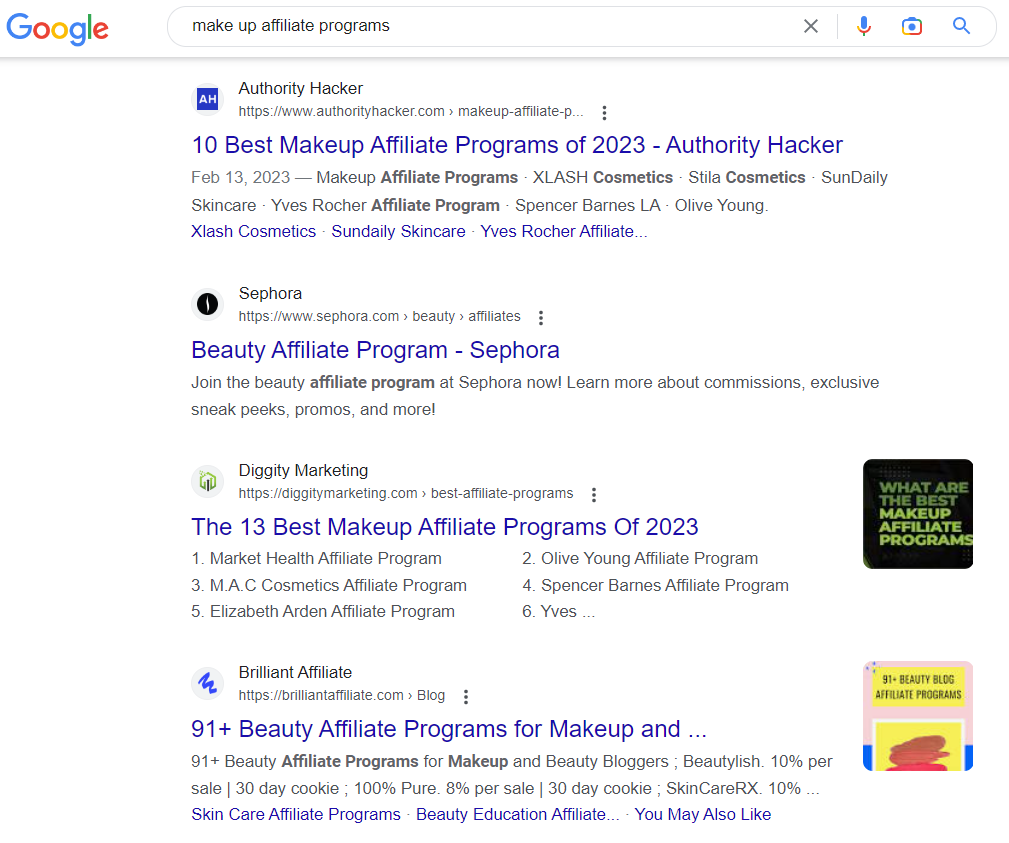Click the Authority Hacker AH favicon
This screenshot has height=843, width=1009.
pos(207,99)
